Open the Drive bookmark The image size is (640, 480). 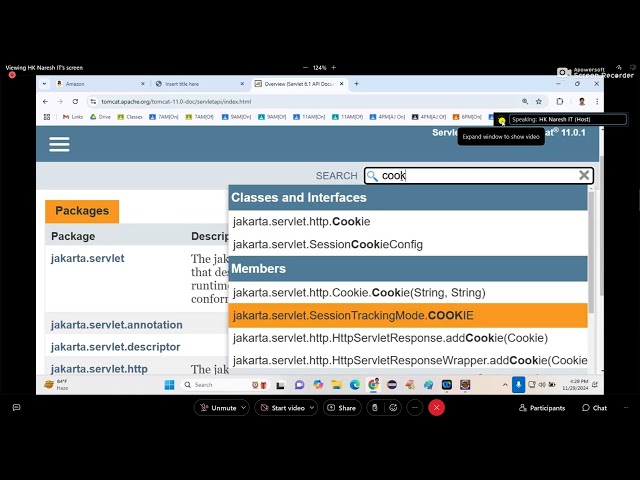click(x=100, y=117)
